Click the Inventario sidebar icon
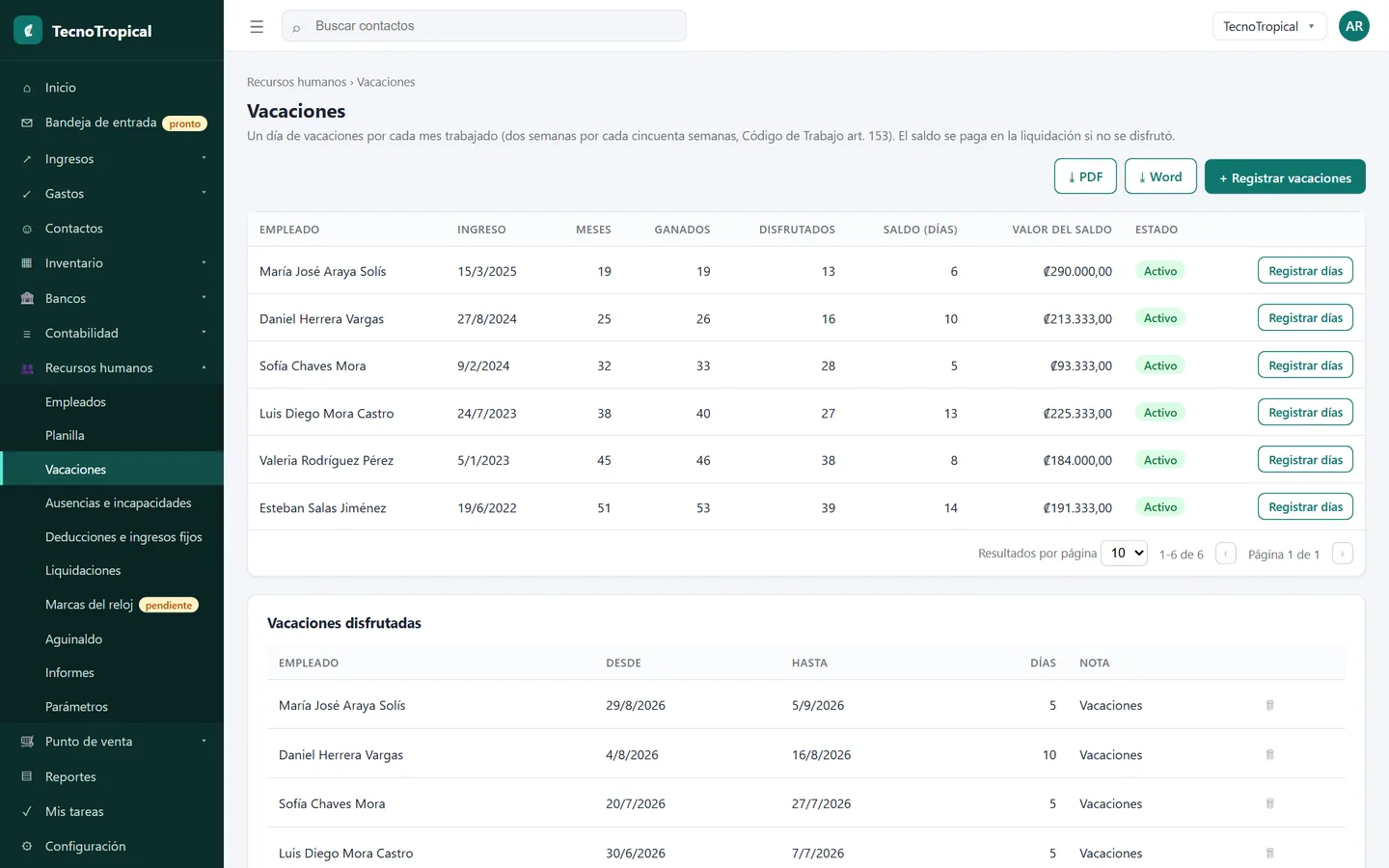This screenshot has width=1389, height=868. click(27, 263)
